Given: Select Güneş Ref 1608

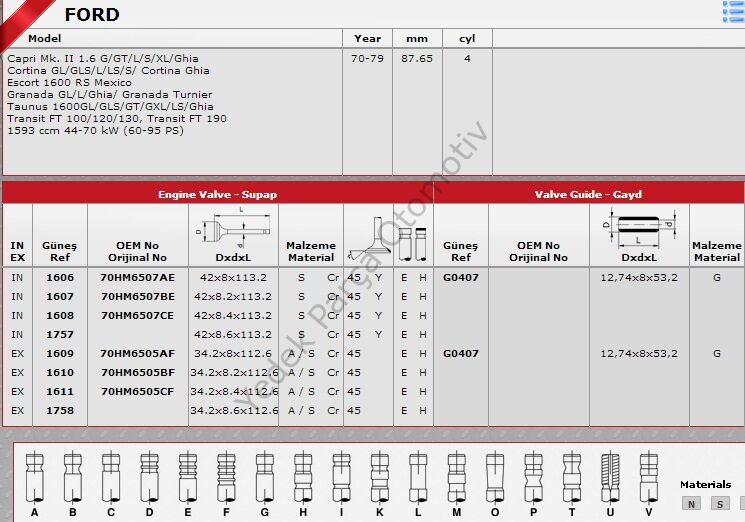Looking at the screenshot, I should tap(60, 315).
